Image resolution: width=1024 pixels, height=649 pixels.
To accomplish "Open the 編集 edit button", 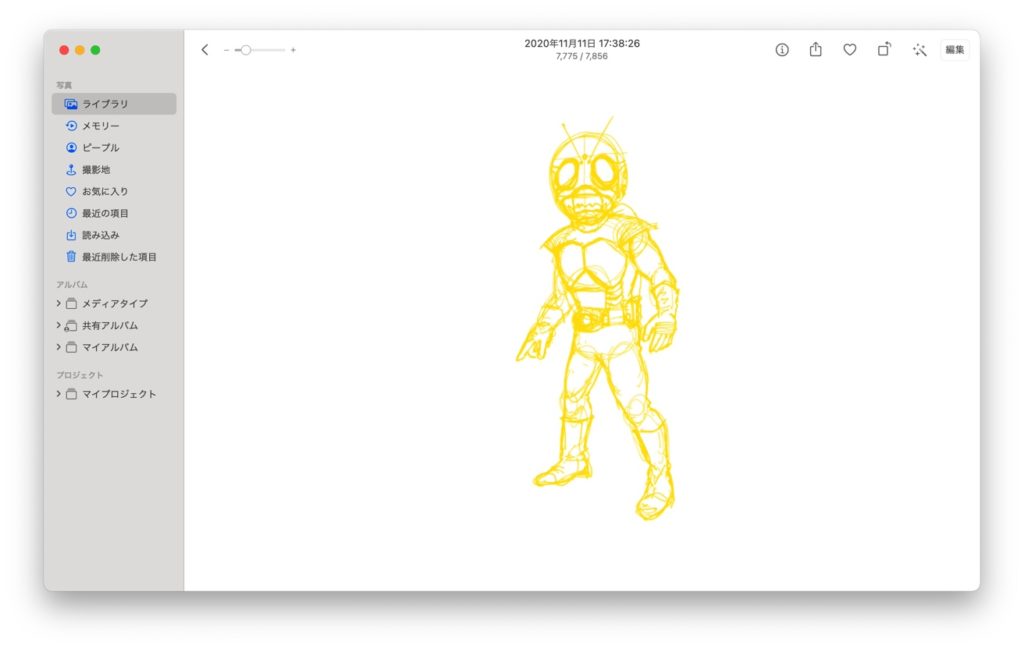I will coord(955,50).
